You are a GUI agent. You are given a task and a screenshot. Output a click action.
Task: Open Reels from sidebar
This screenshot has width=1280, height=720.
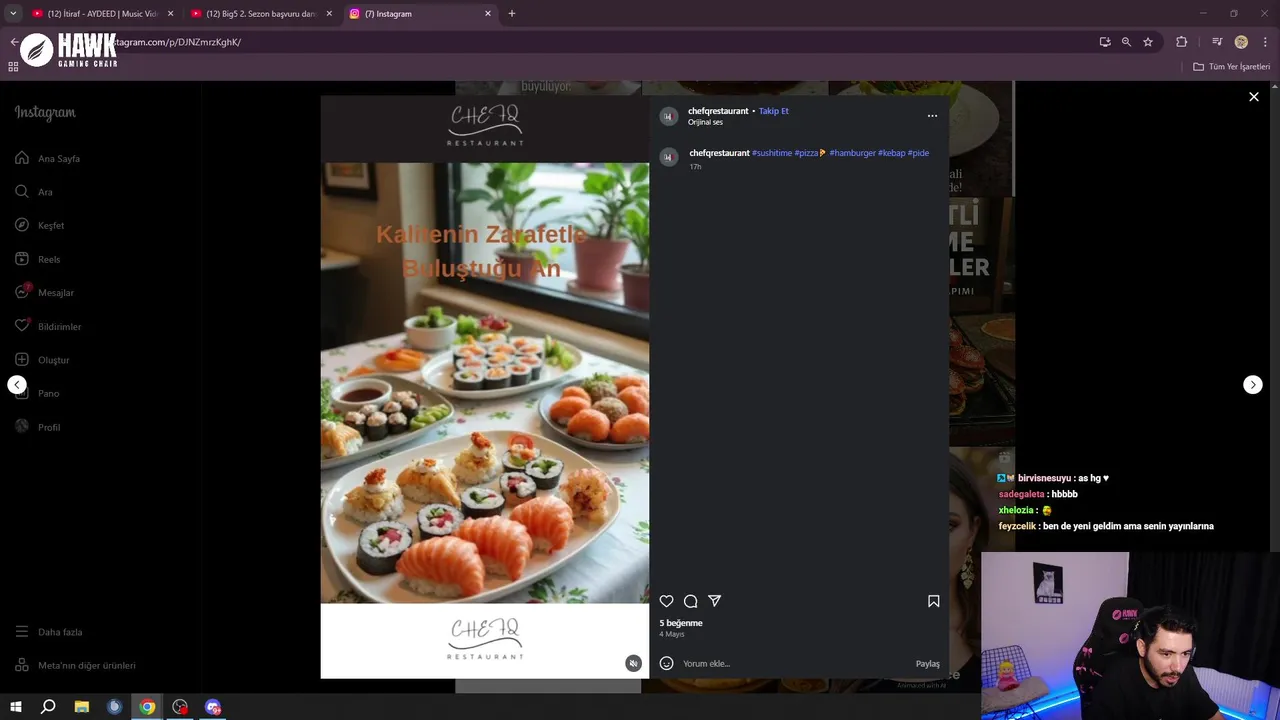click(38, 259)
